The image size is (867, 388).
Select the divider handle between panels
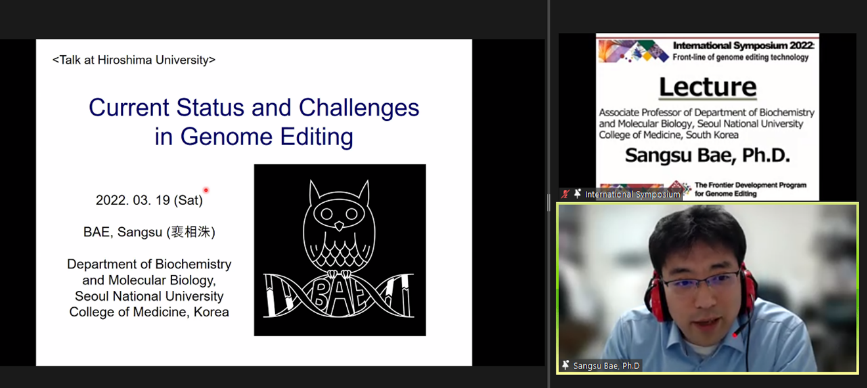548,202
